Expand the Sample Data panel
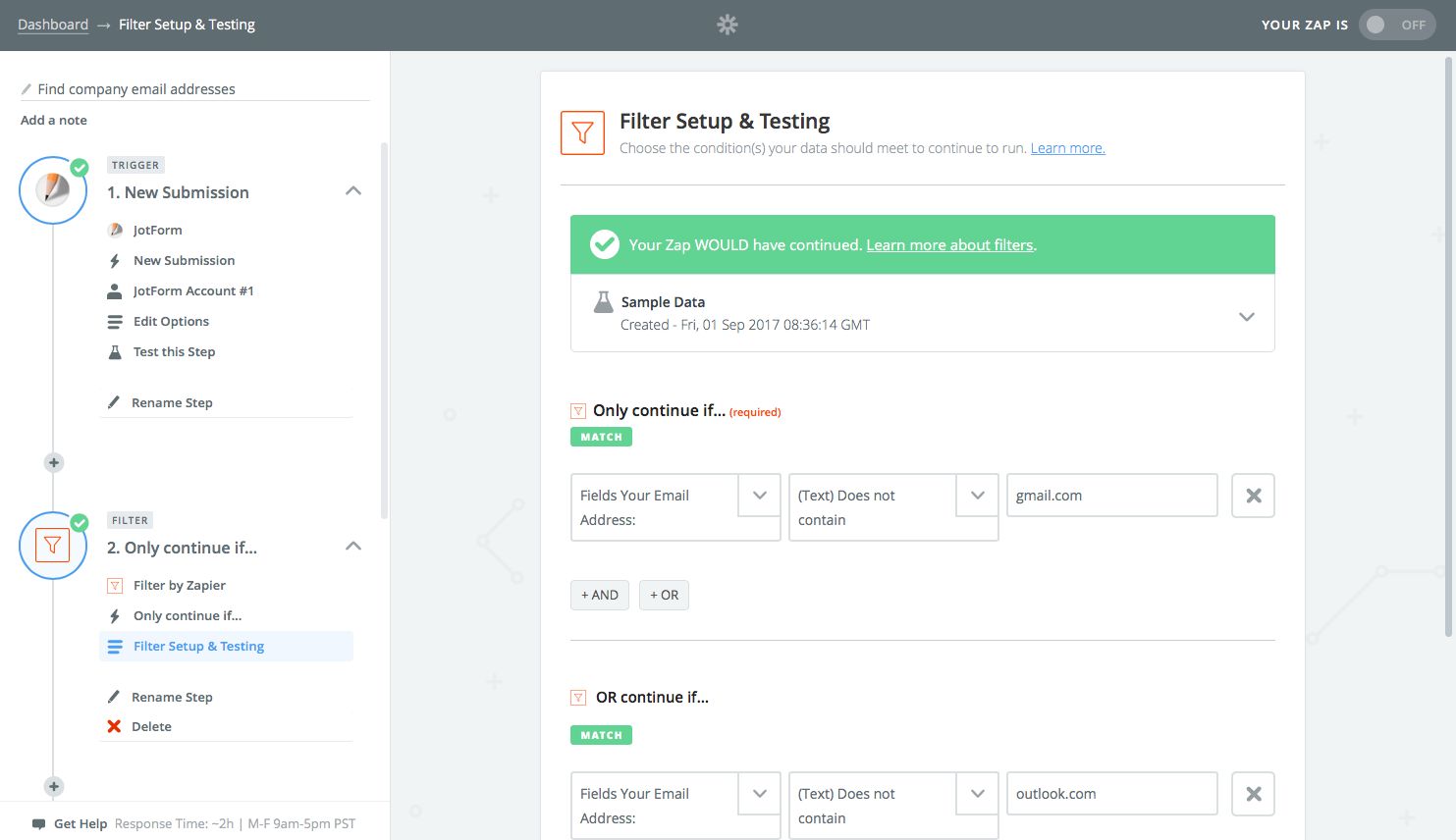This screenshot has height=840, width=1456. pyautogui.click(x=1246, y=316)
